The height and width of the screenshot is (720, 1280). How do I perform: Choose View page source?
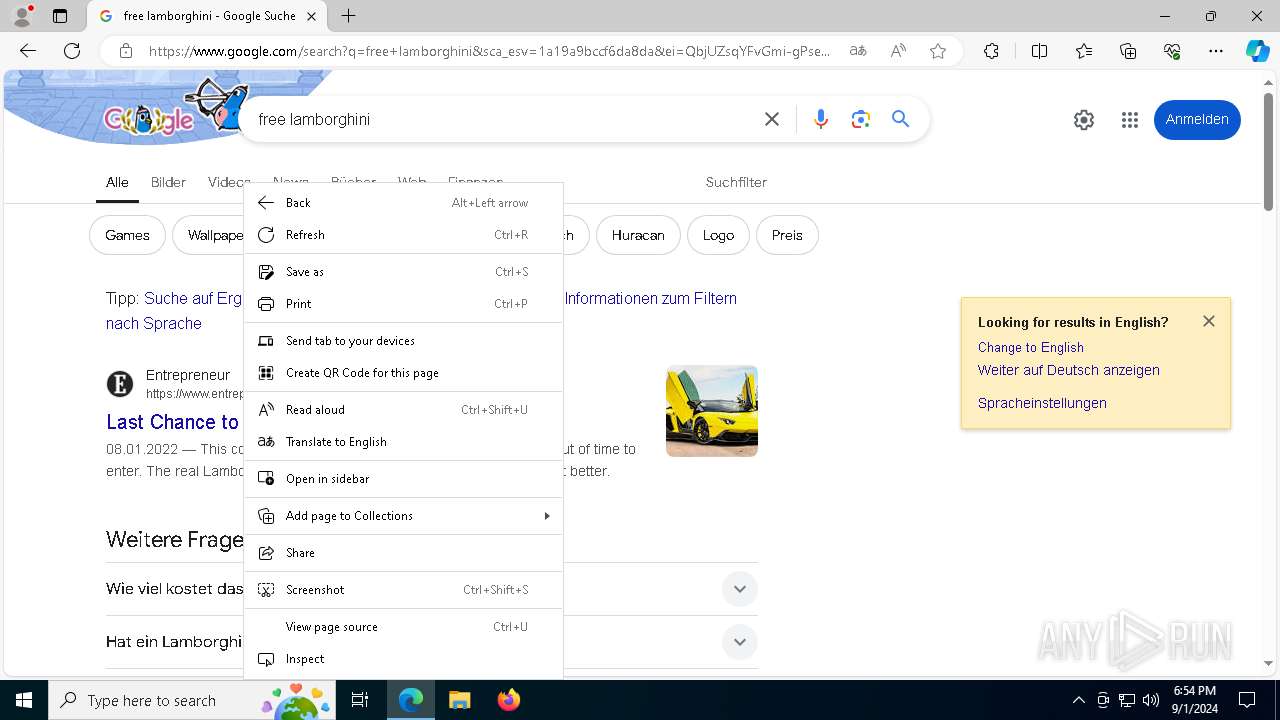point(403,627)
